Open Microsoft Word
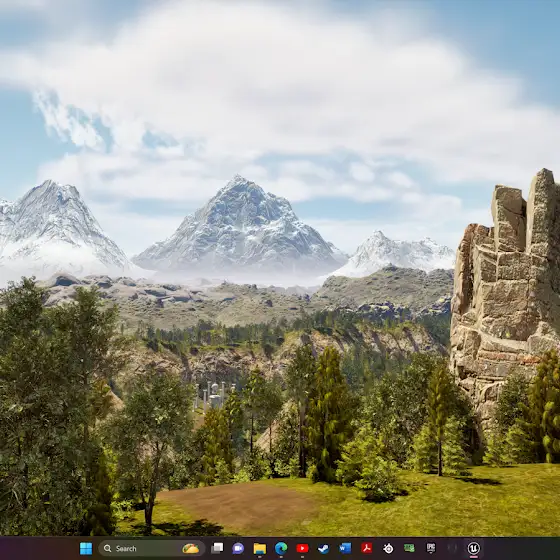This screenshot has height=560, width=560. click(345, 548)
